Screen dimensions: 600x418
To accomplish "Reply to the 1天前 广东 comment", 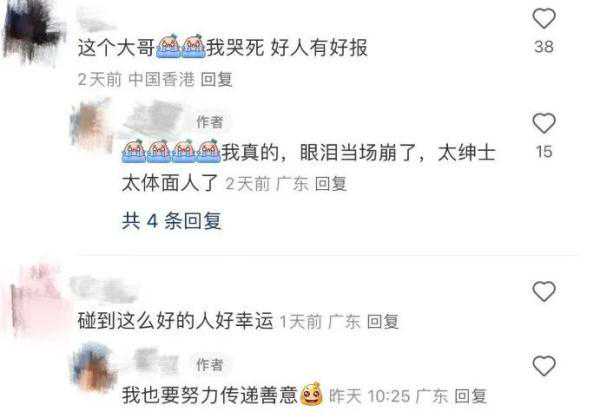I will (x=383, y=322).
